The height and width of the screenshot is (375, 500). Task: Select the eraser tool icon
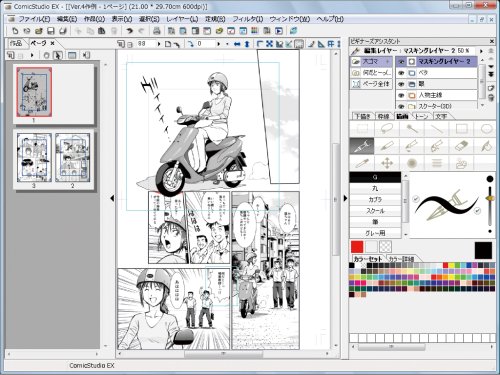[x=461, y=146]
